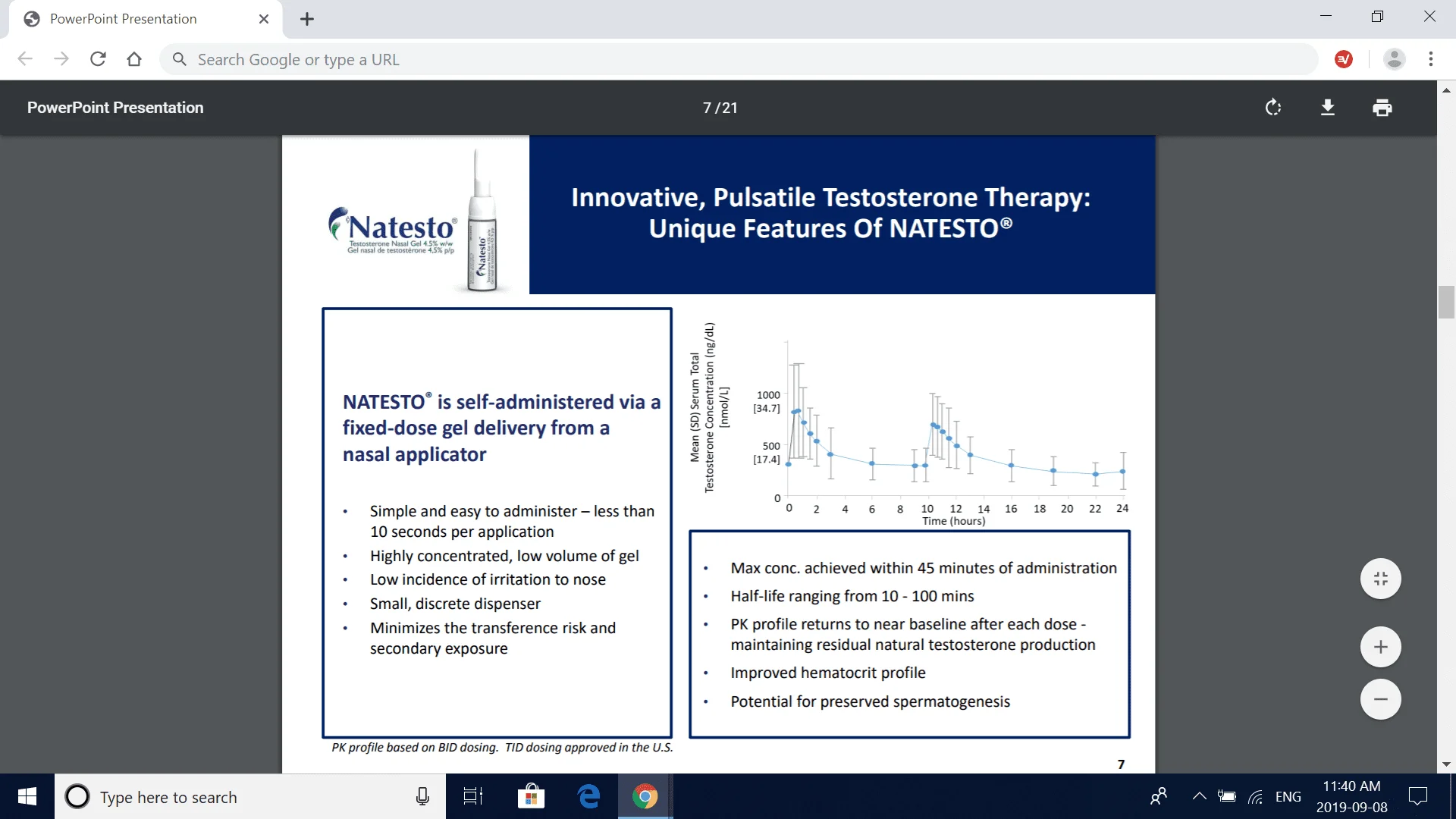Click the testosterone concentration chart
Viewport: 1456px width, 819px height.
tap(908, 425)
